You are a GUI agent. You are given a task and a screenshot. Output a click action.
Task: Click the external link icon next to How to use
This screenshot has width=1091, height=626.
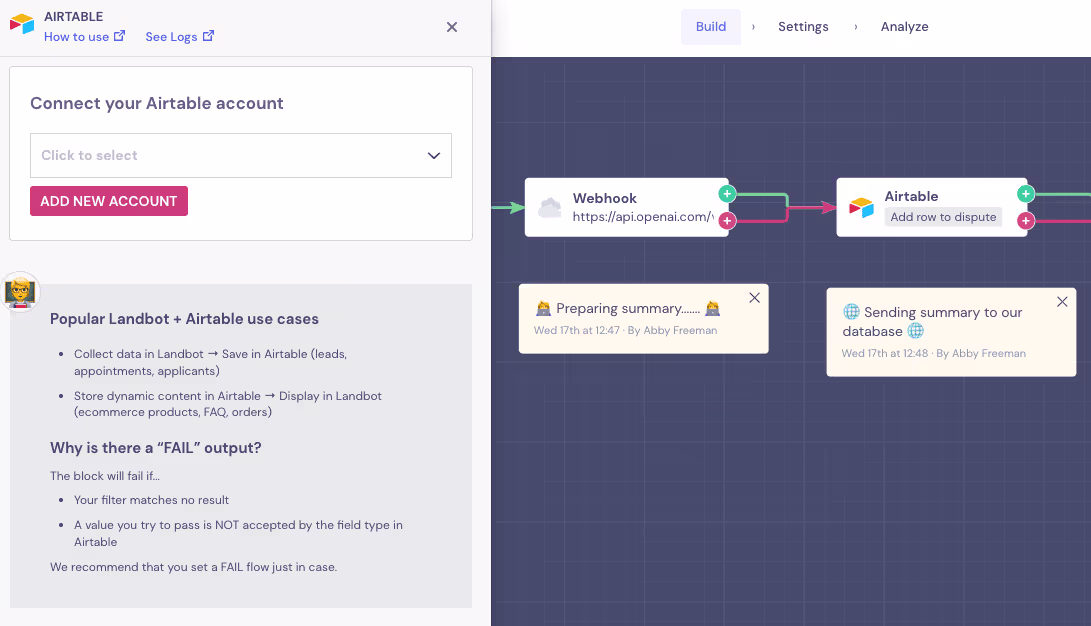120,35
